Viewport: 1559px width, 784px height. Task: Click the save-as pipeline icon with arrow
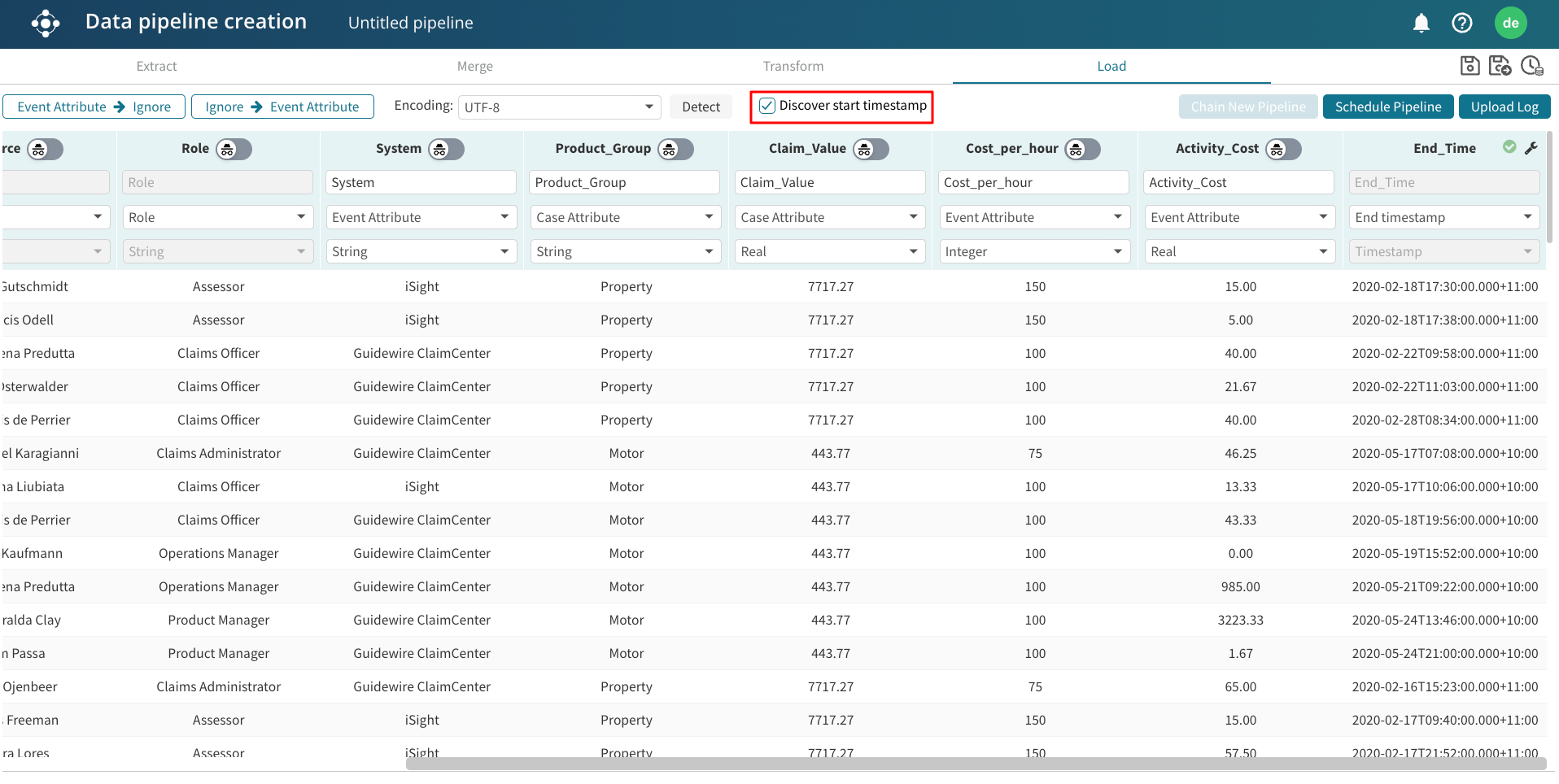[1500, 66]
